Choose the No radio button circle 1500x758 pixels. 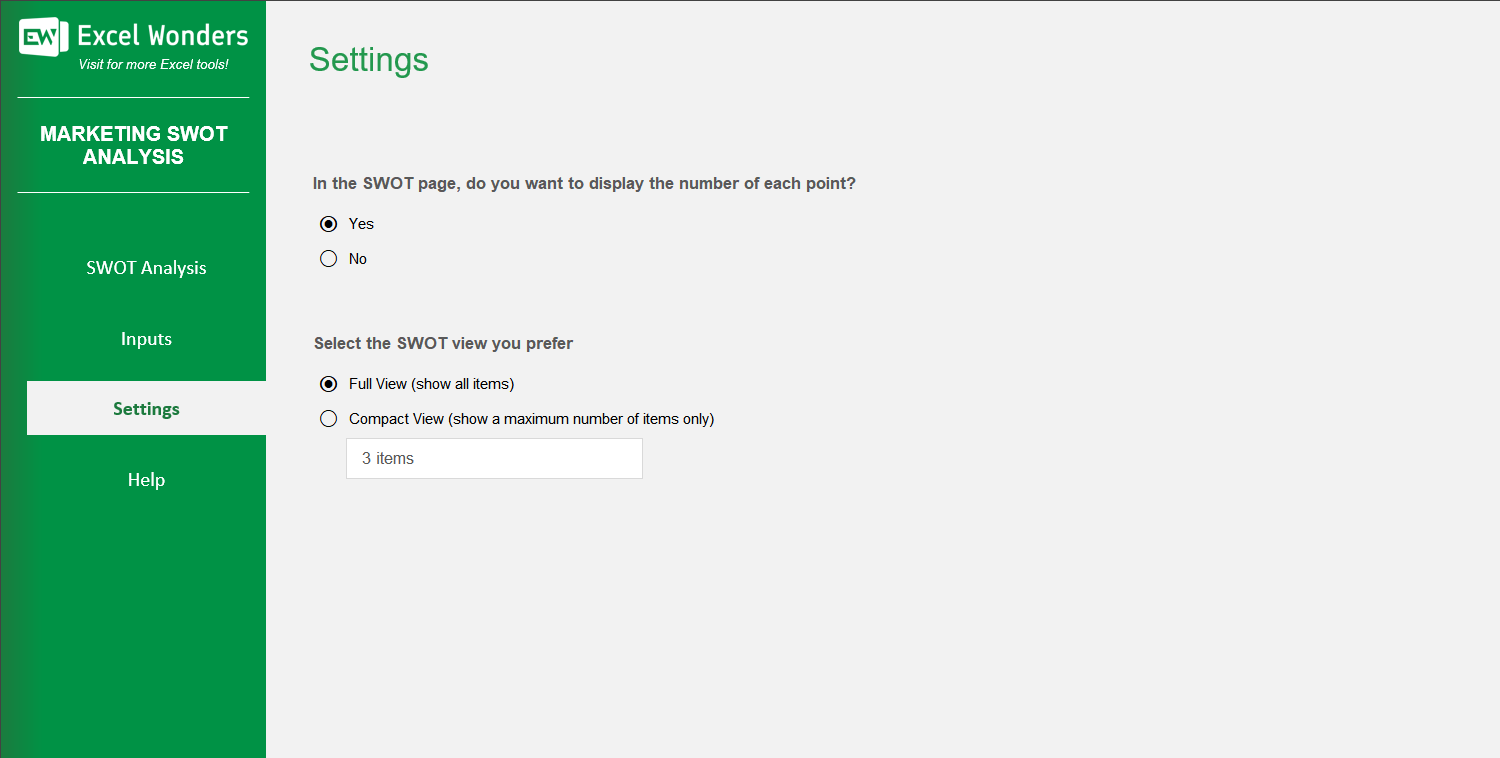tap(328, 259)
